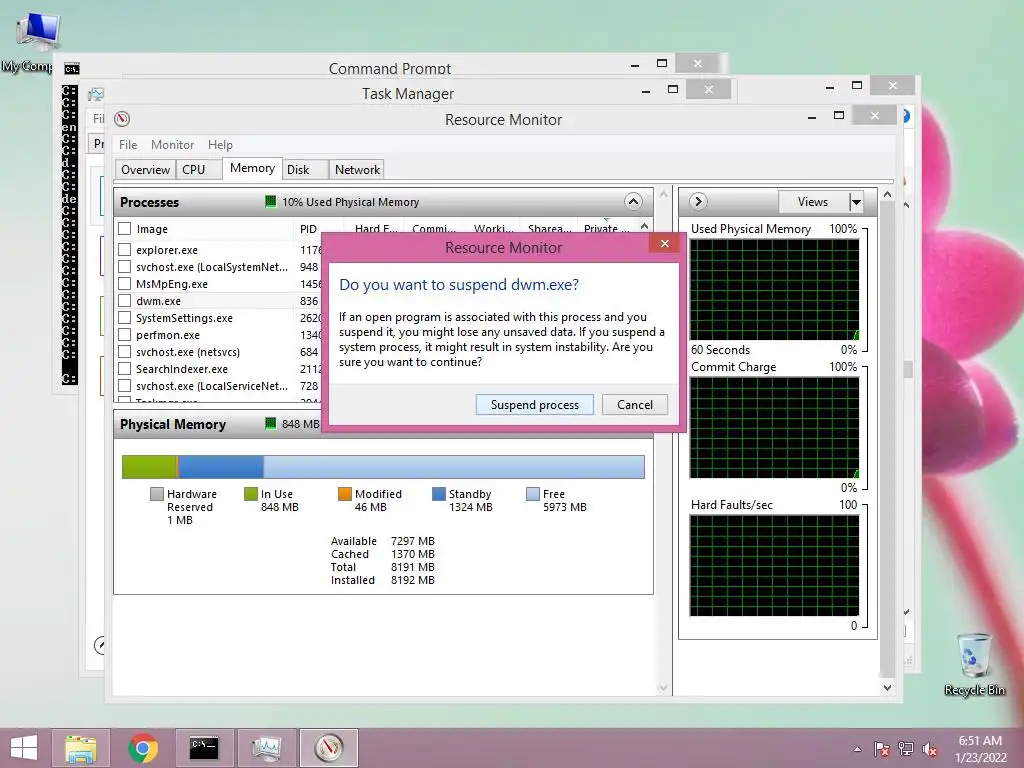Open Start menu from Windows logo

tap(24, 748)
